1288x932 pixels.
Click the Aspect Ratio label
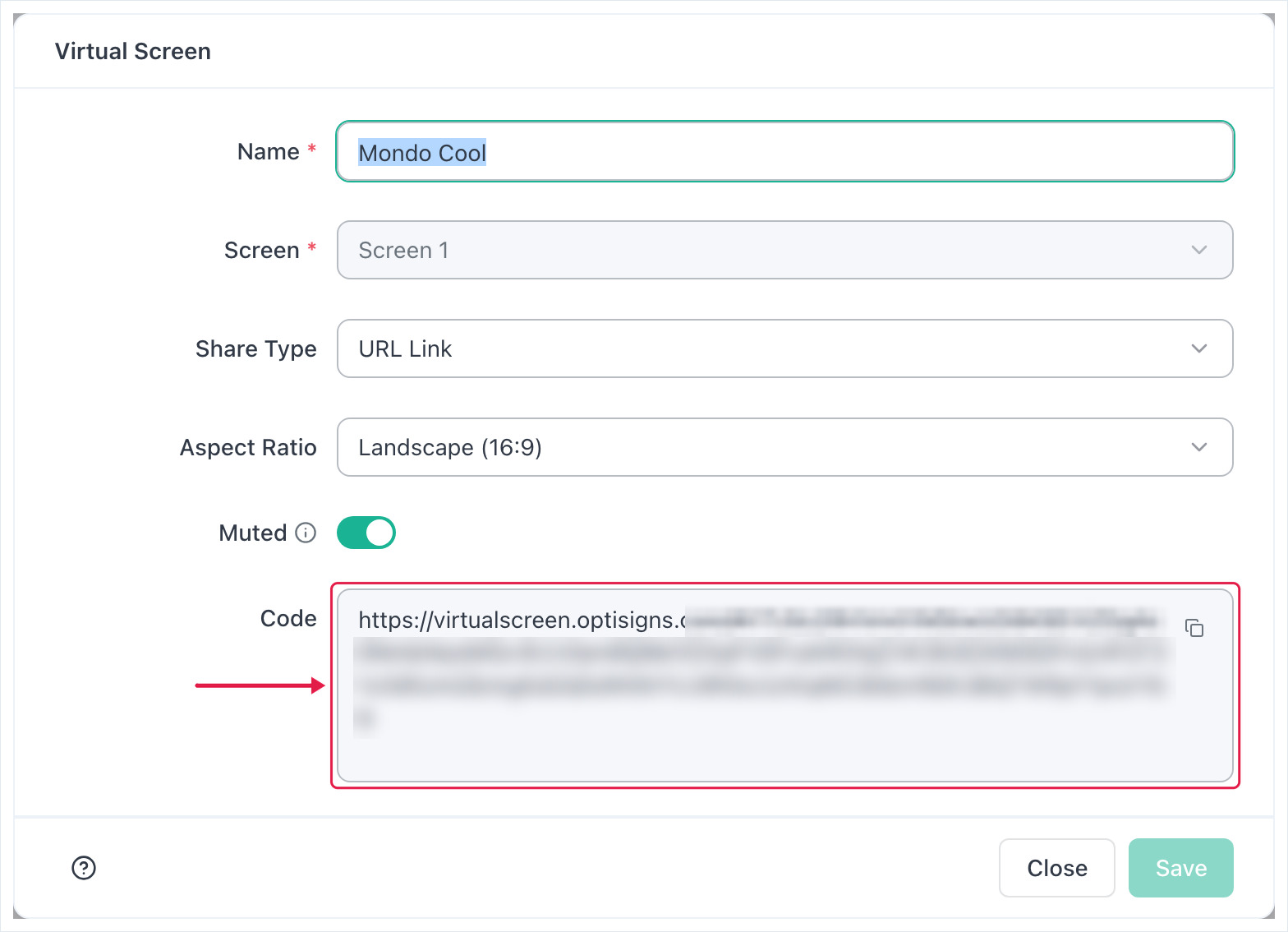coord(248,448)
